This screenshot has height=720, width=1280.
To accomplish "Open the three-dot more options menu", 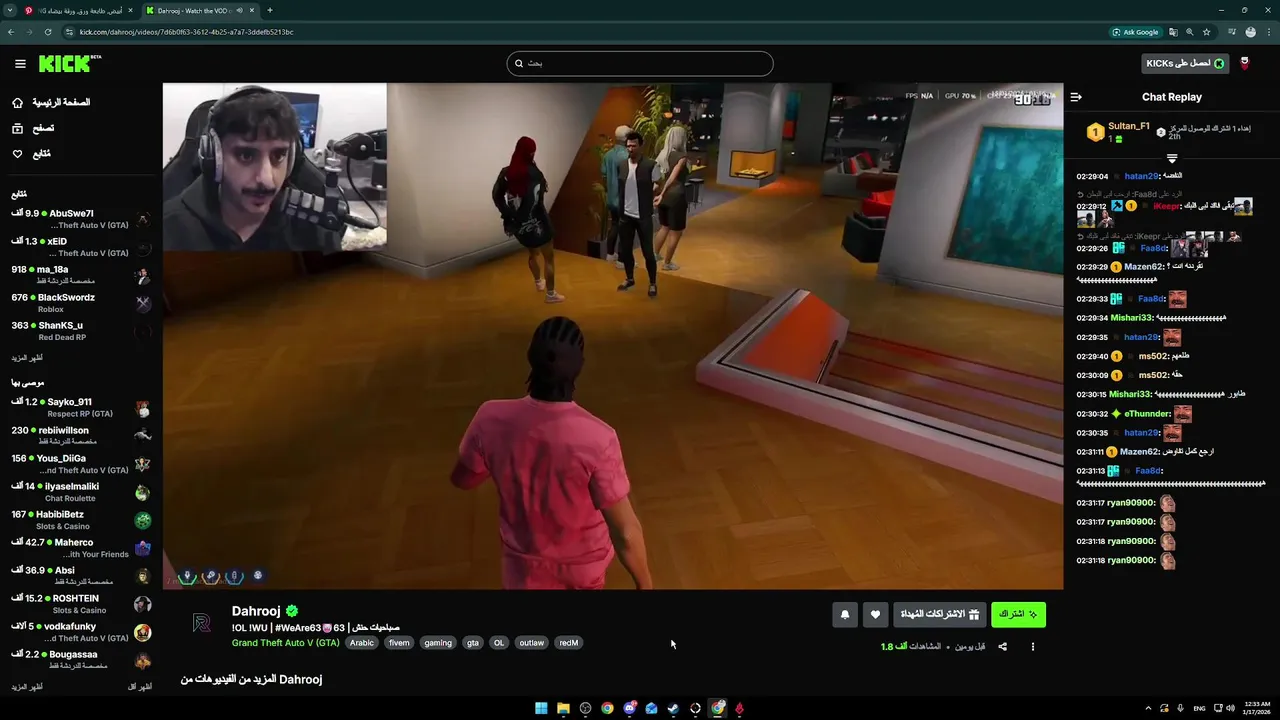I will point(1033,647).
